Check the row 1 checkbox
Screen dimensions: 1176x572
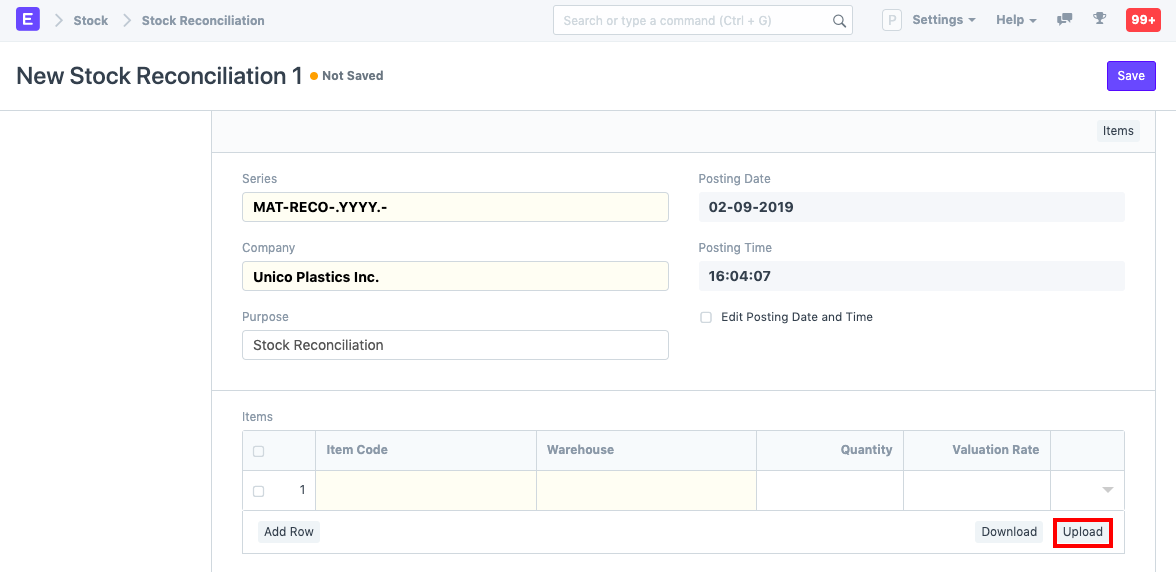tap(259, 491)
